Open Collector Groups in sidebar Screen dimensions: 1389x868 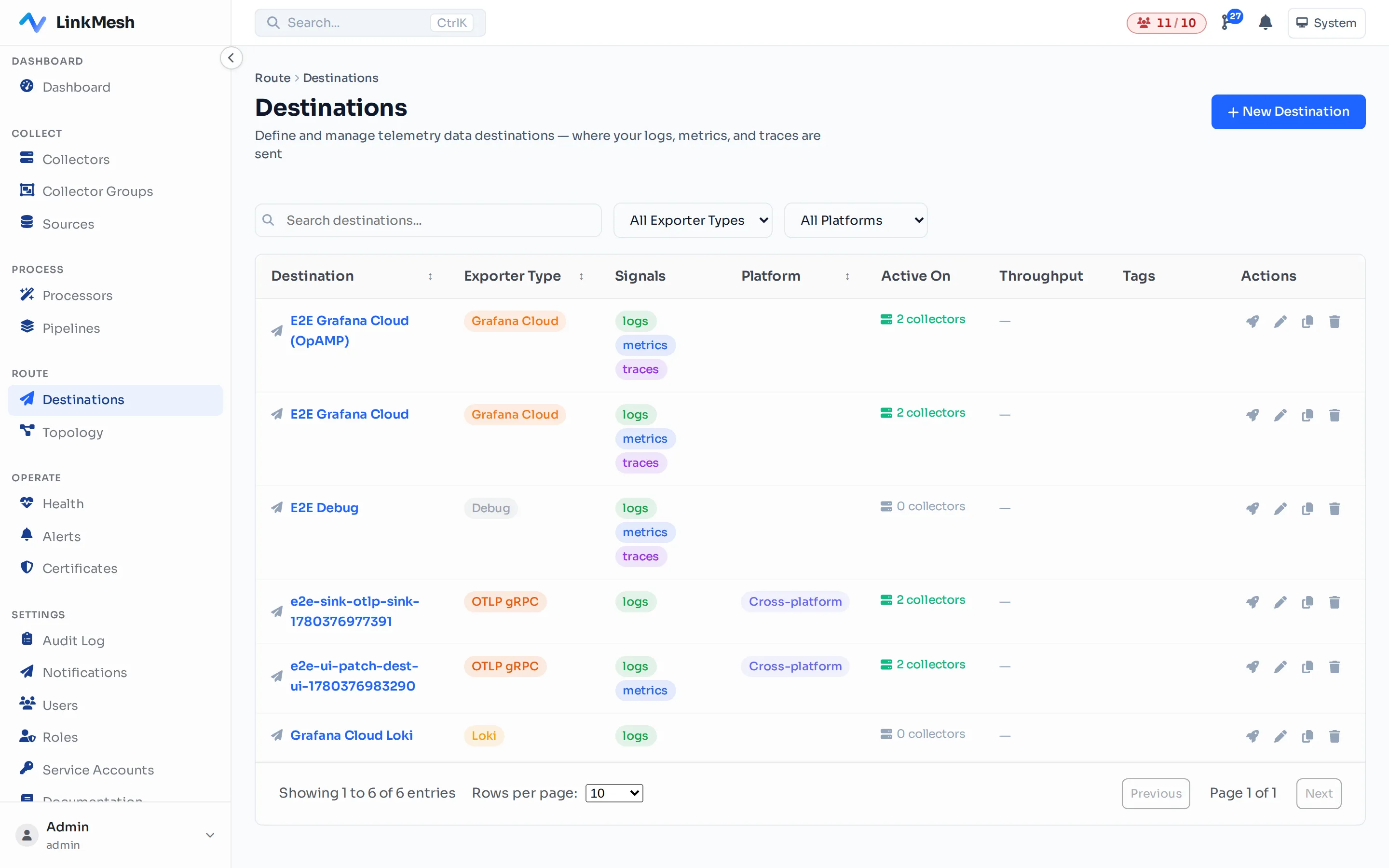pos(115,191)
